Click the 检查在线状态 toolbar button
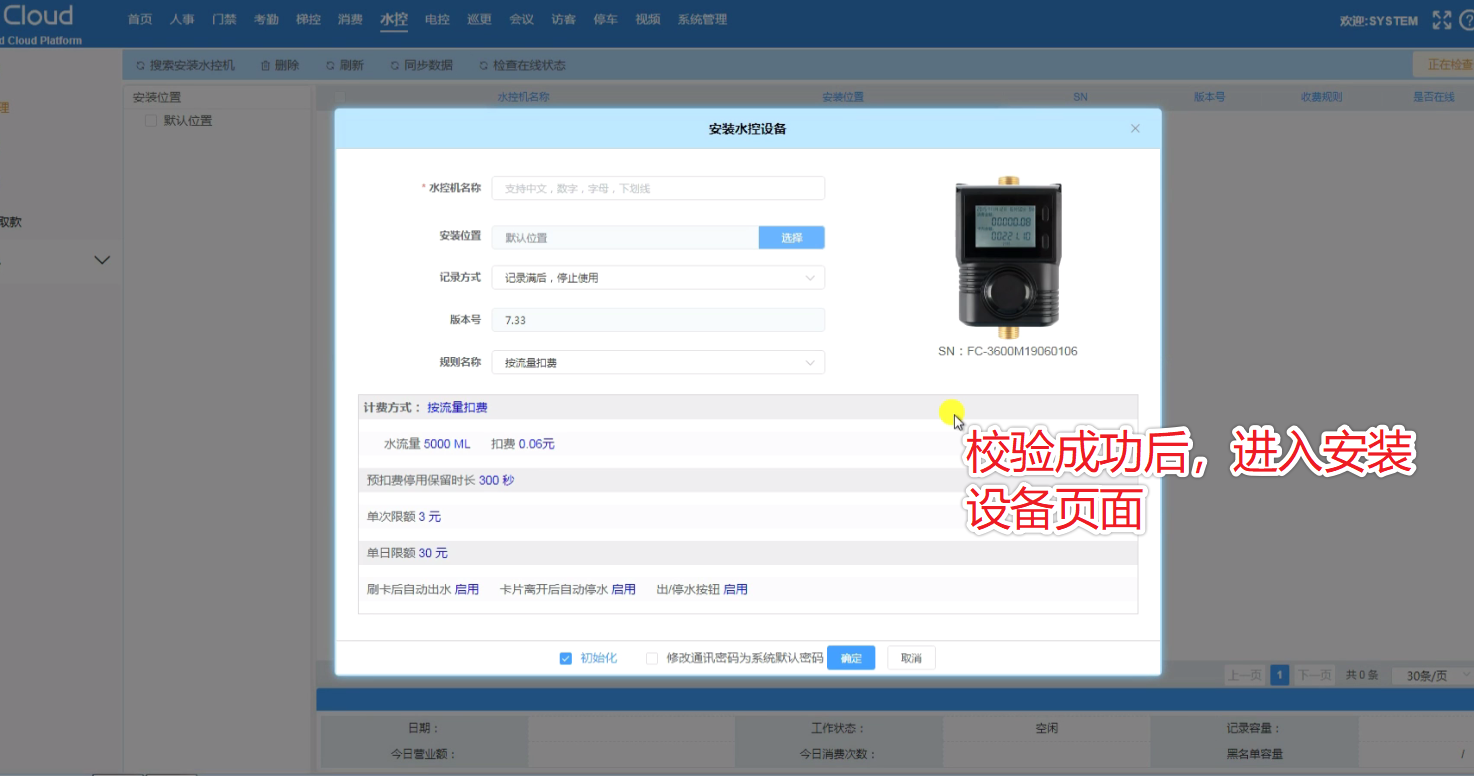 (522, 65)
